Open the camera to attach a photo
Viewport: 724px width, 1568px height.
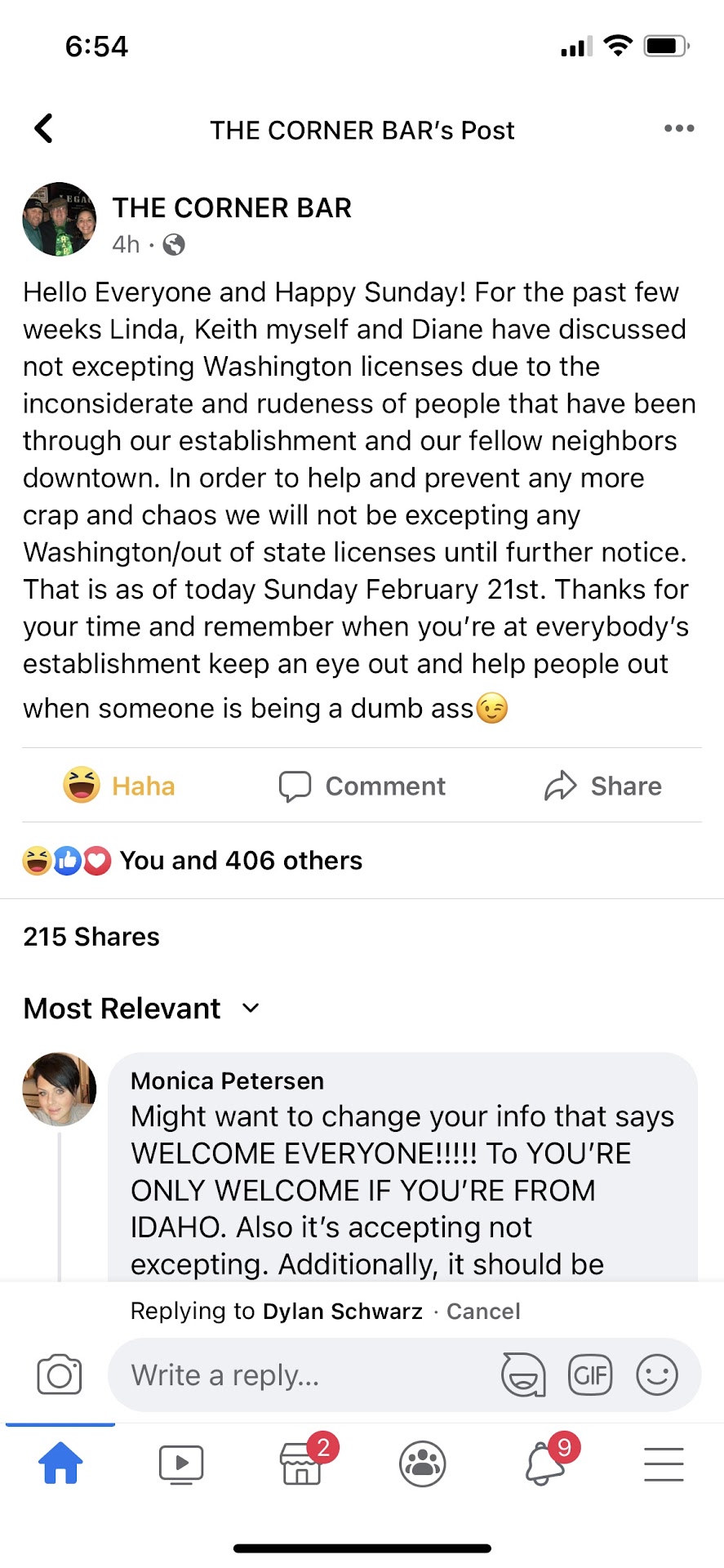(x=60, y=1374)
